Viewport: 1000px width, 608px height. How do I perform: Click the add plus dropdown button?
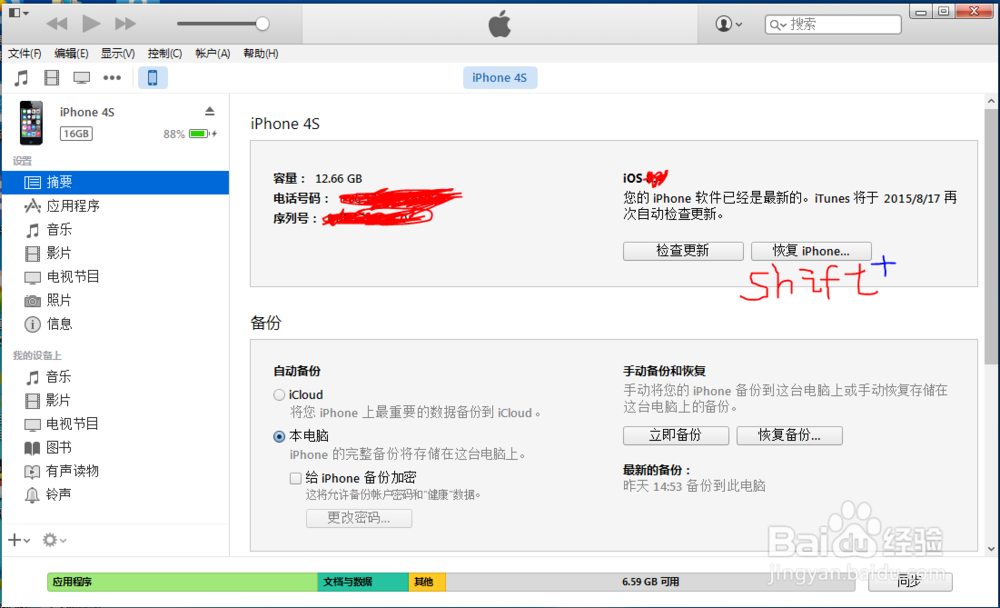pyautogui.click(x=19, y=540)
